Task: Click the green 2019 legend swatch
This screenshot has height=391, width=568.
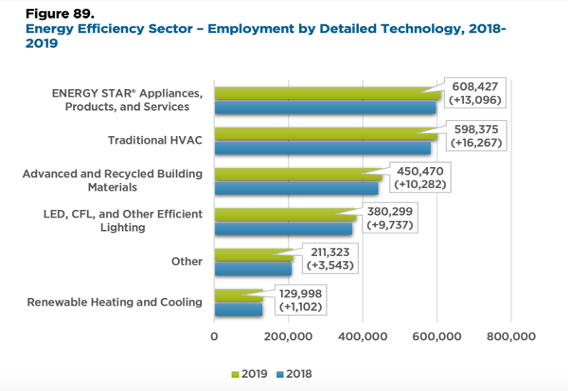Action: [x=235, y=374]
